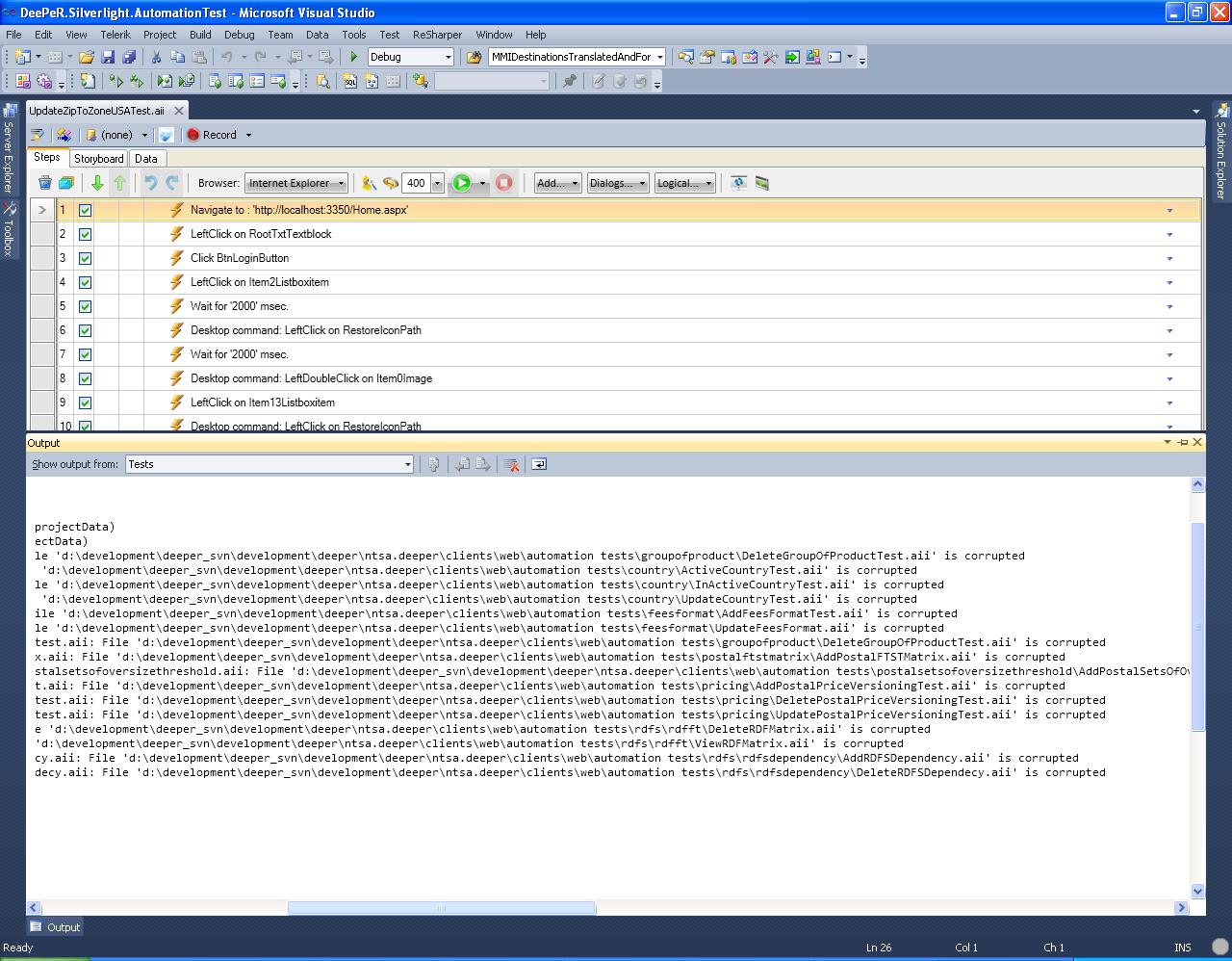Redo step change in test toolbar

tap(172, 183)
